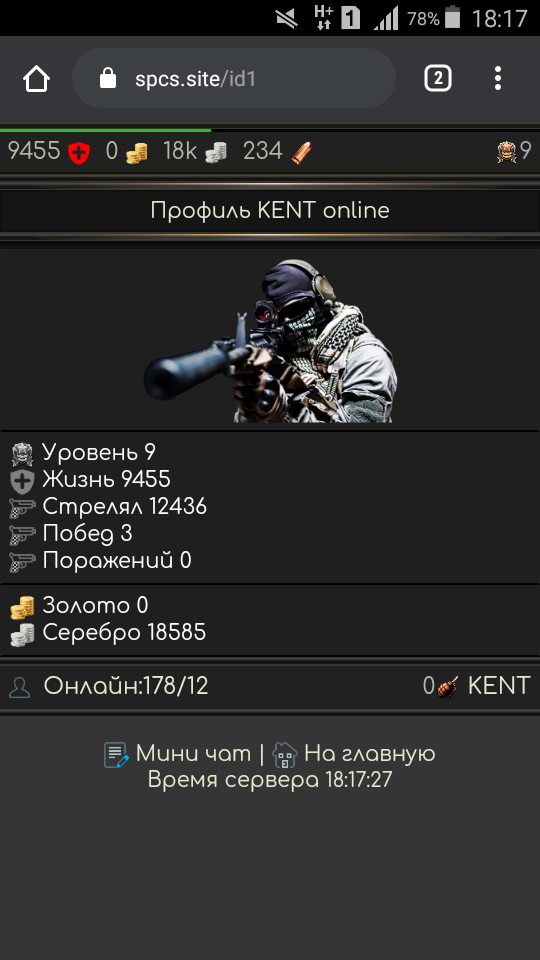Click the grenade icon next to KENT
Image resolution: width=540 pixels, height=960 pixels.
click(x=448, y=687)
